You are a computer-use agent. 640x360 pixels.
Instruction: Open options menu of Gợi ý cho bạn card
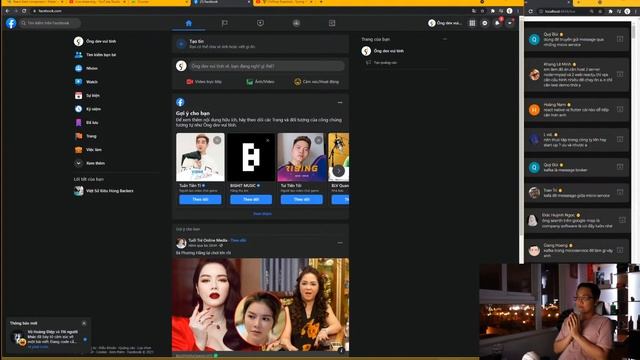(340, 102)
